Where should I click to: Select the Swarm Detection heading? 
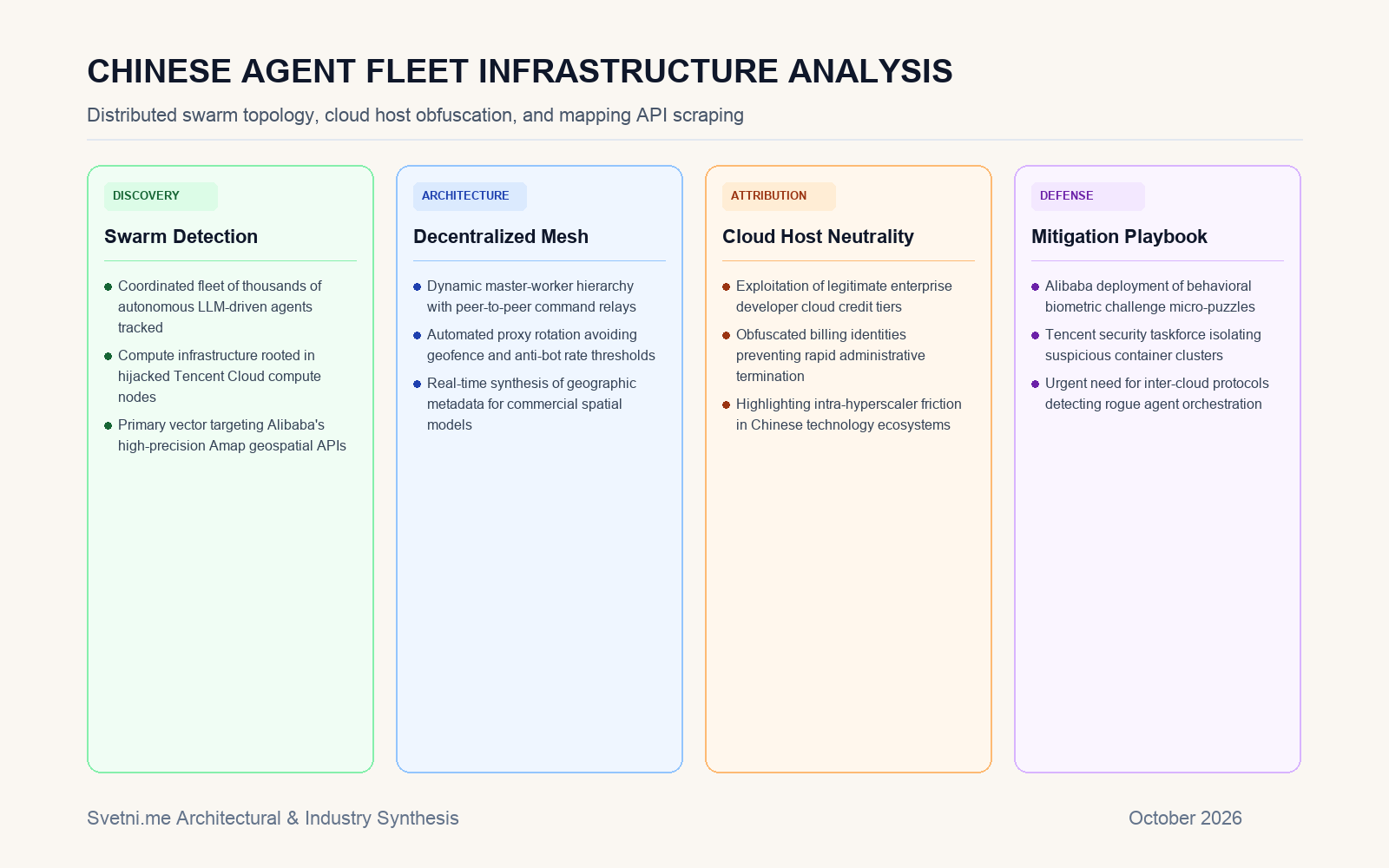[181, 236]
